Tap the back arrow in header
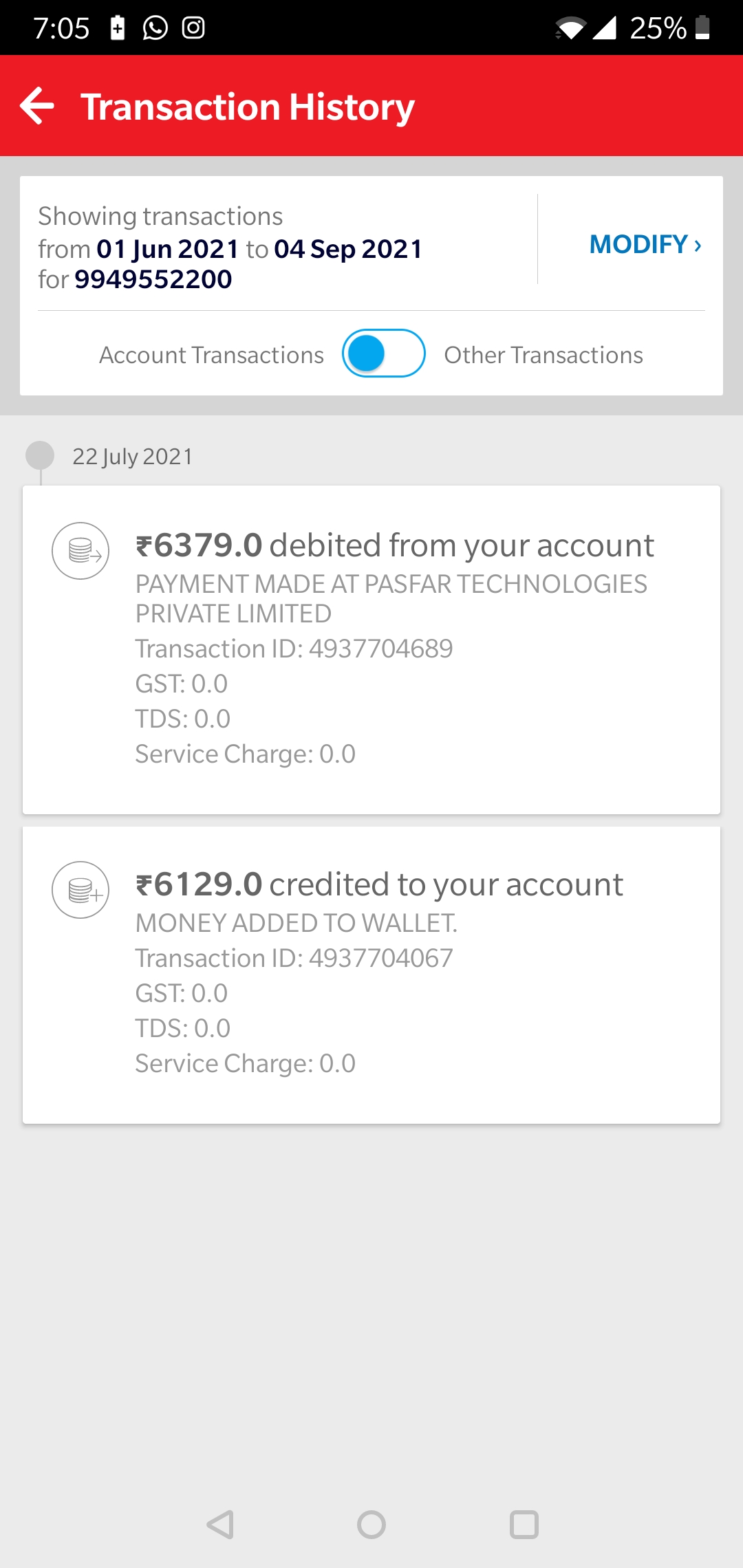Image resolution: width=743 pixels, height=1568 pixels. click(37, 106)
